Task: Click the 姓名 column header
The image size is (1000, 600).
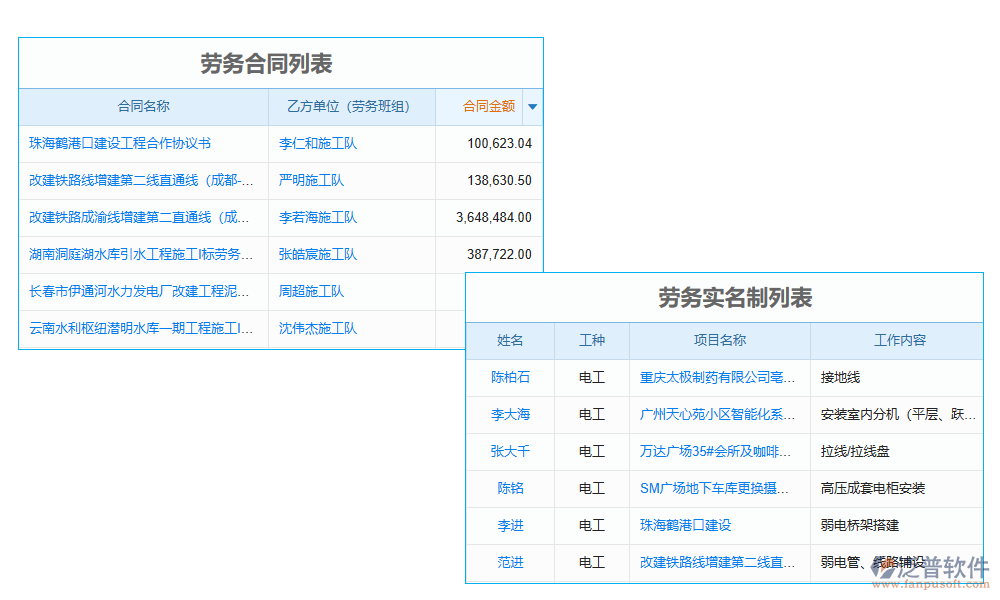Action: 510,341
